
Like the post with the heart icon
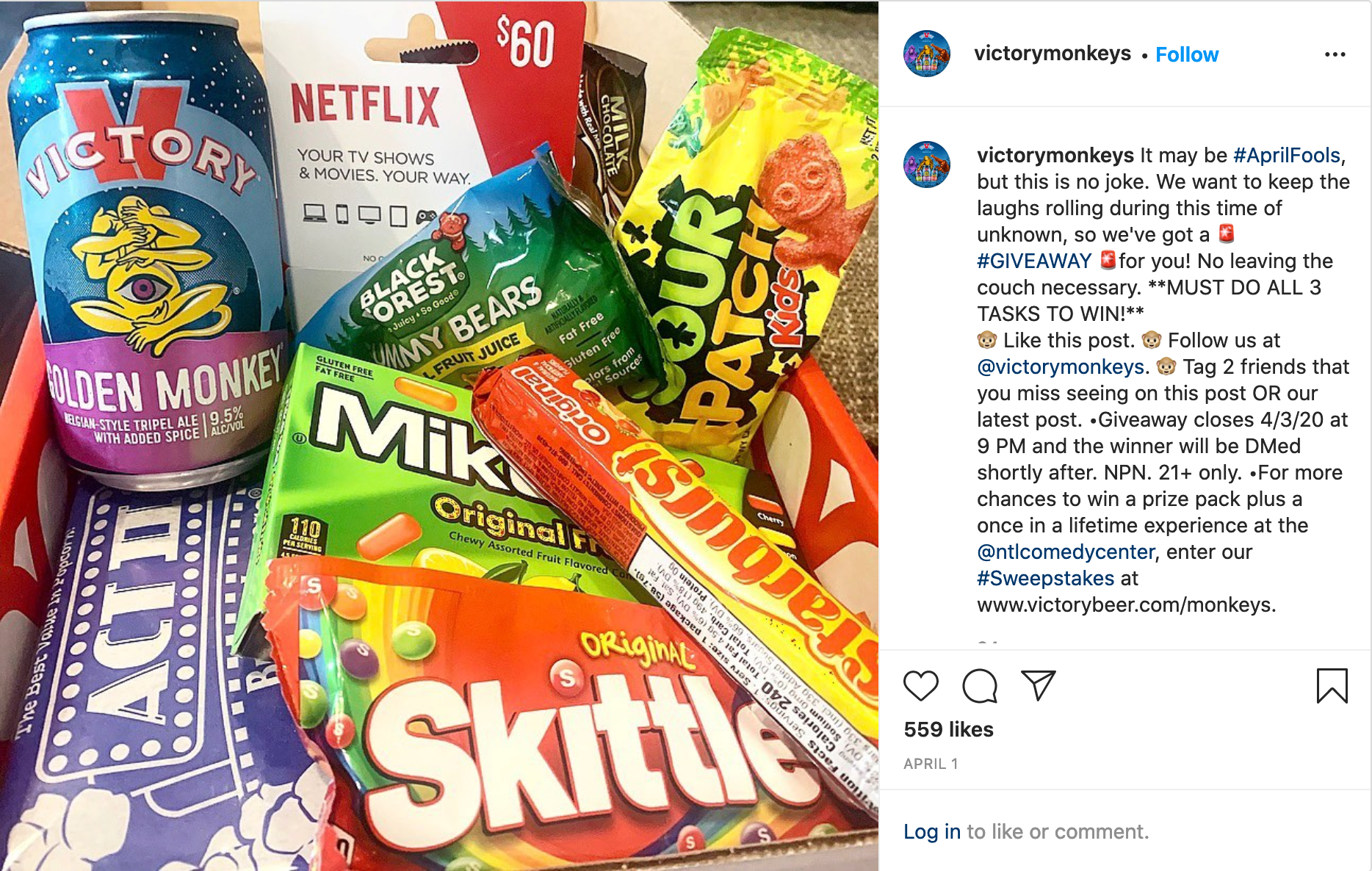pos(921,686)
